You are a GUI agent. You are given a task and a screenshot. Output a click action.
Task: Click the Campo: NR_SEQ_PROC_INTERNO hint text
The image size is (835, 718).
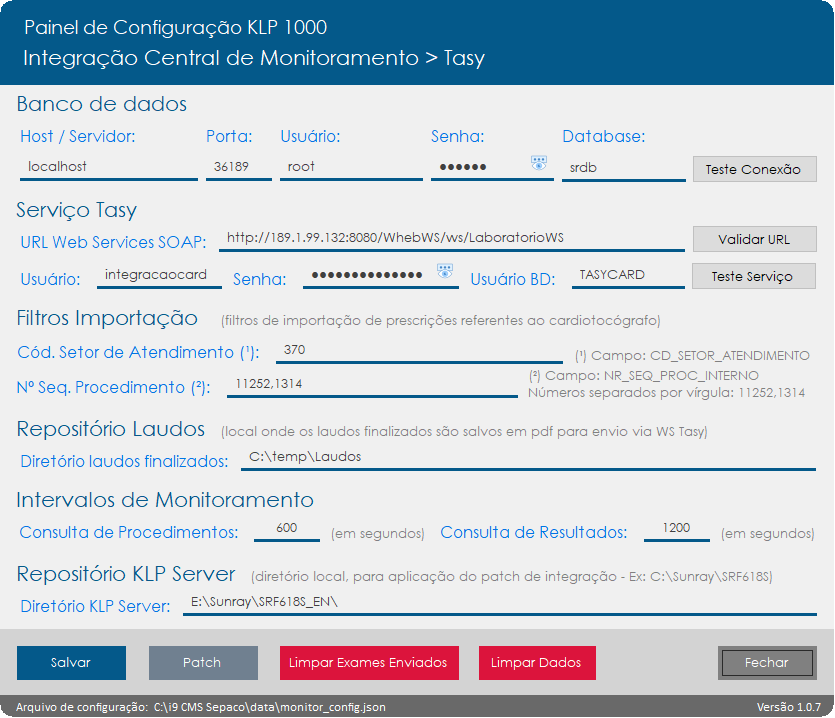pos(643,376)
